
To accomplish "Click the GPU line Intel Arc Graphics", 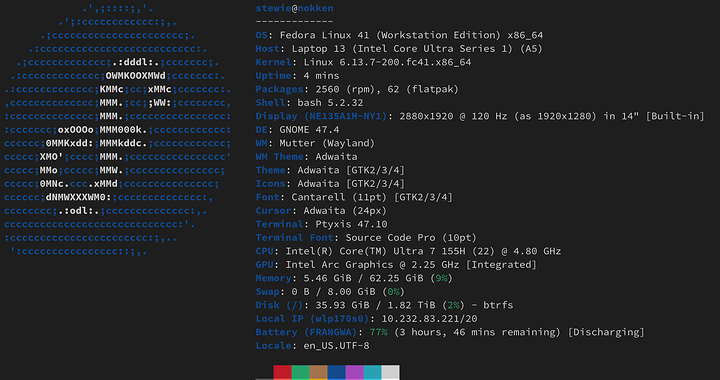I will 396,265.
